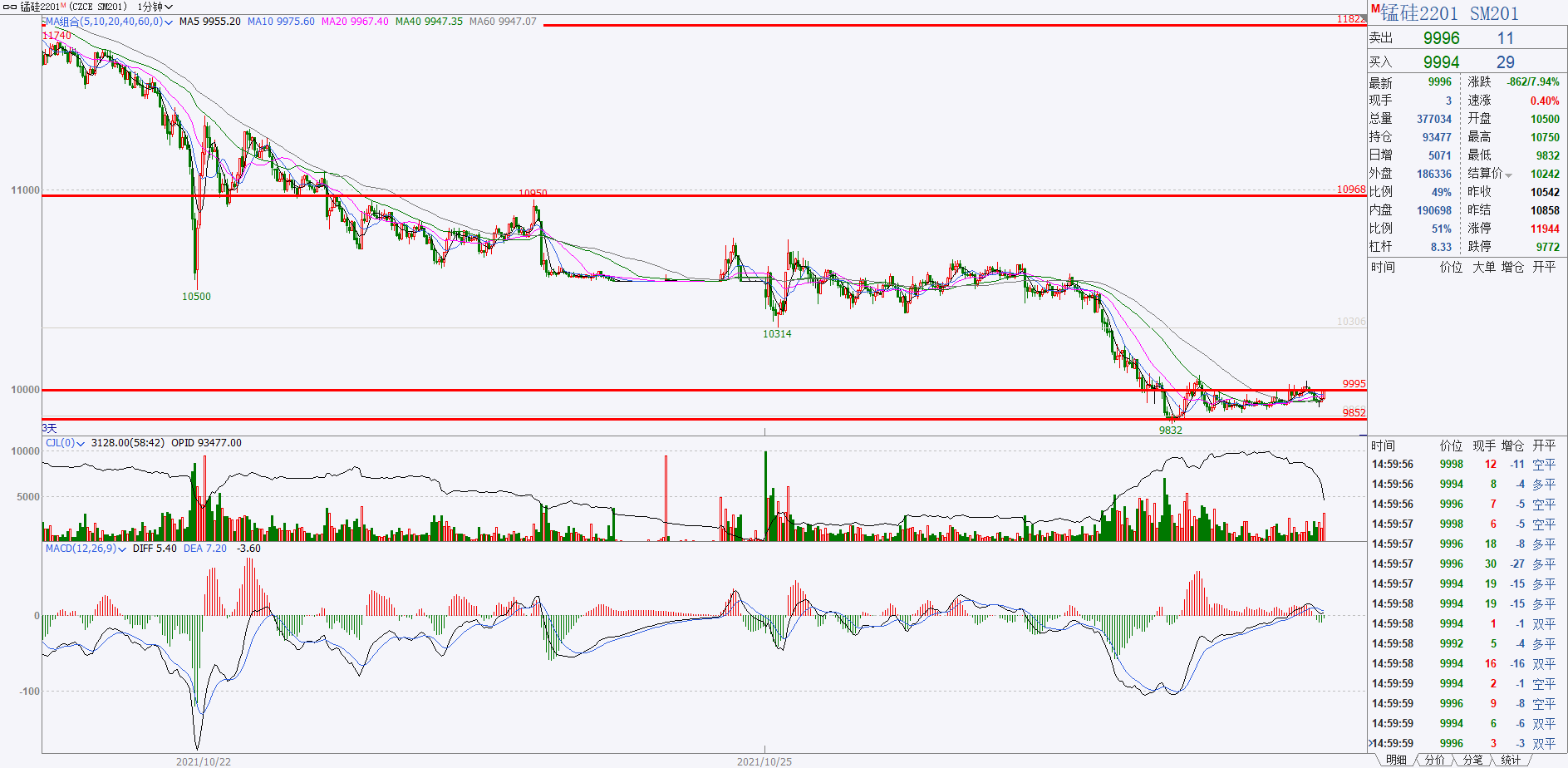Image resolution: width=1568 pixels, height=768 pixels.
Task: Switch to the 明细 tab
Action: click(1396, 760)
